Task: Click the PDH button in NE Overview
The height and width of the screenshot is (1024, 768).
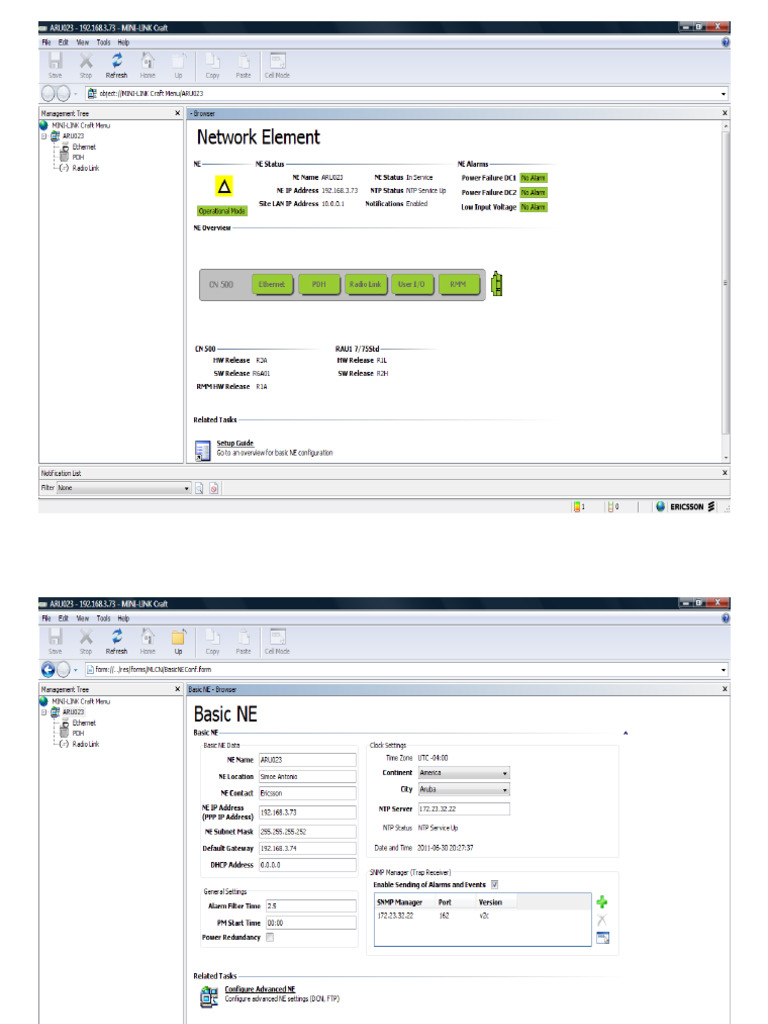Action: [x=319, y=284]
